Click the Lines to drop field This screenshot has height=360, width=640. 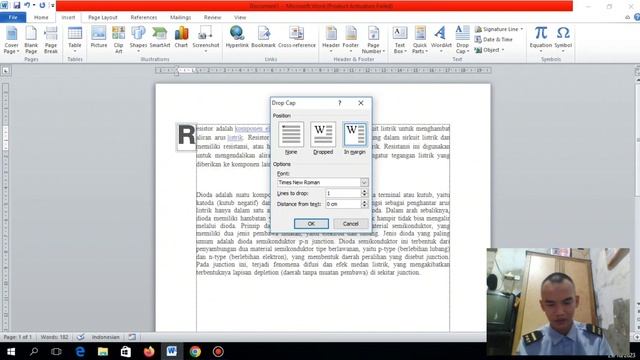tap(343, 193)
